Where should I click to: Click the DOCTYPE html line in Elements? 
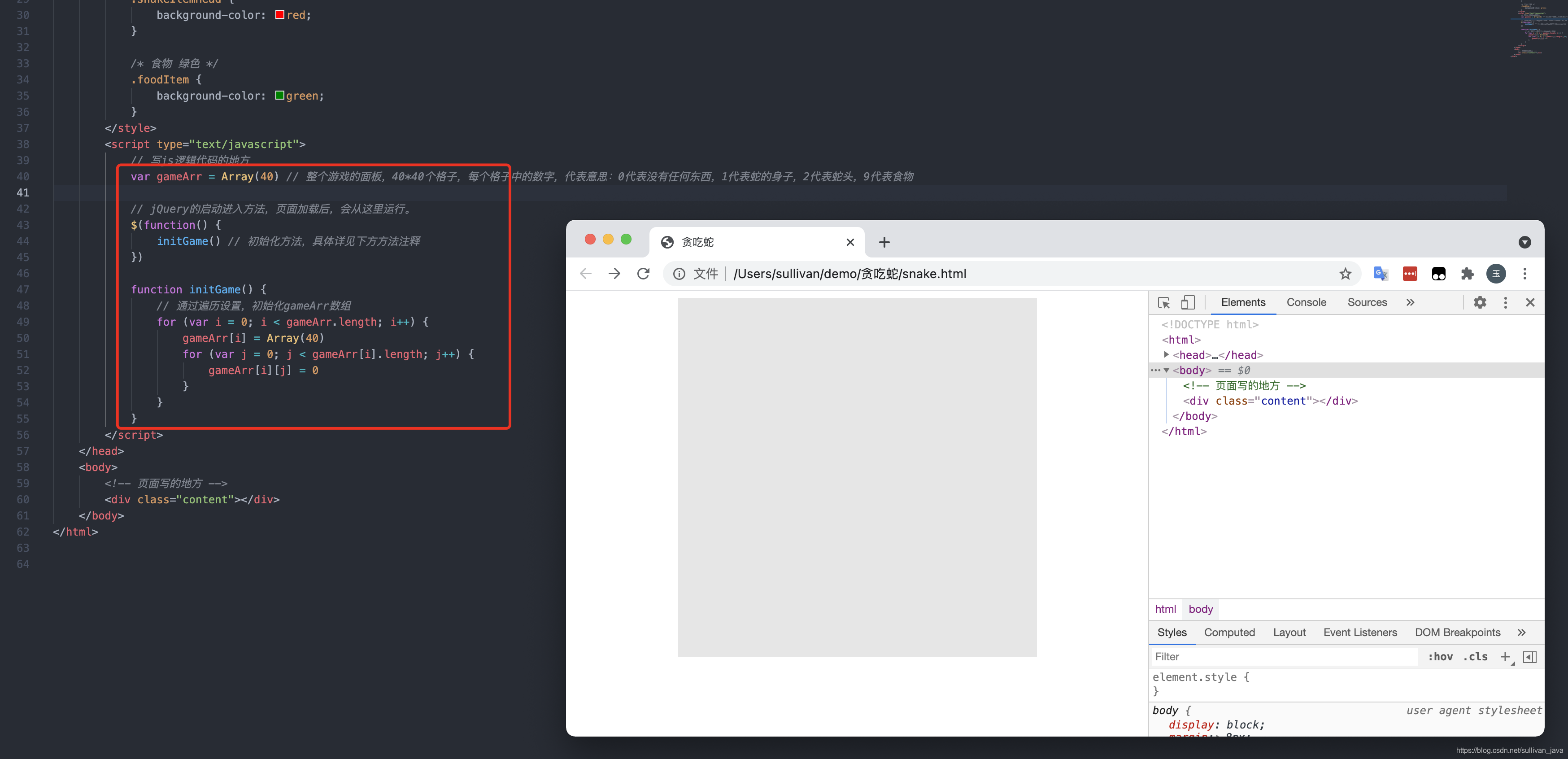click(x=1210, y=324)
